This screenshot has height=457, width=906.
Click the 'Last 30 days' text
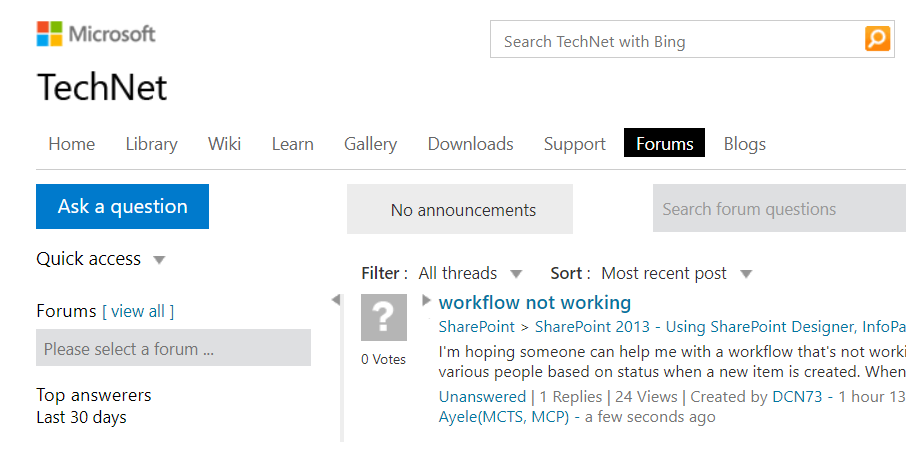click(x=81, y=417)
